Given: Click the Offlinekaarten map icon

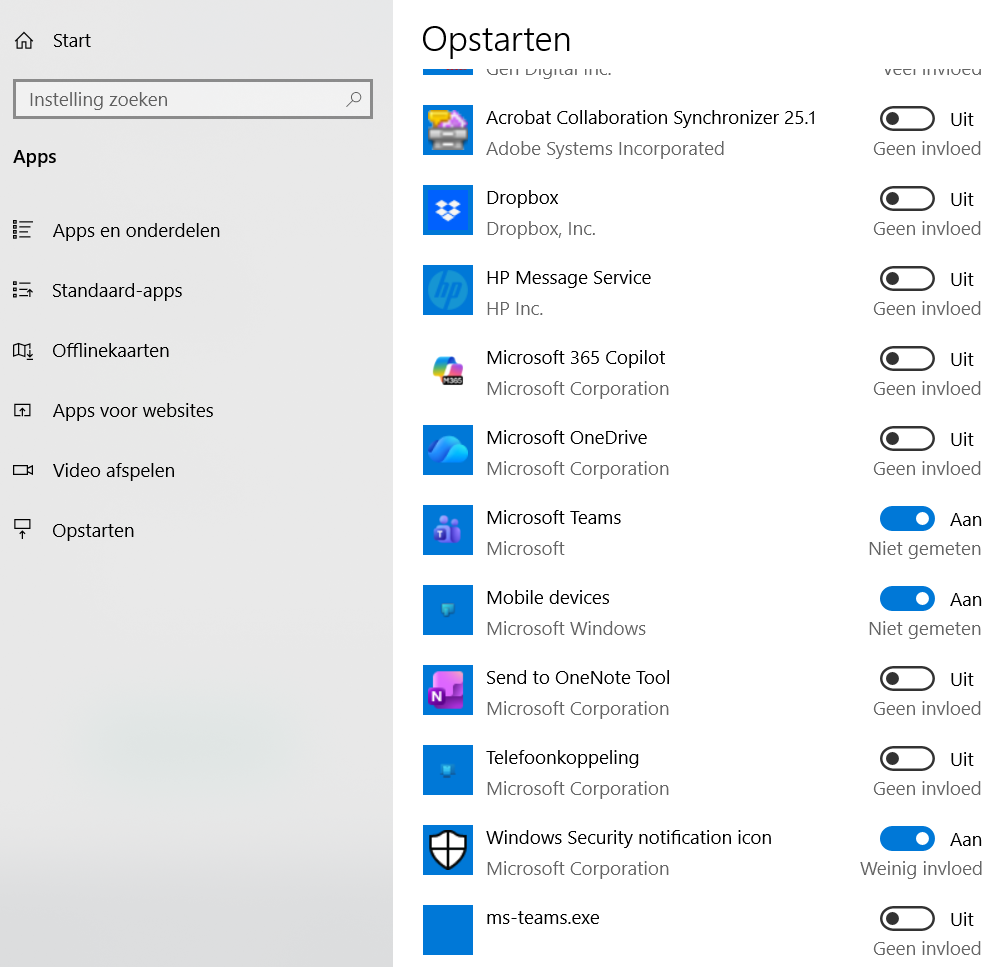Looking at the screenshot, I should coord(22,350).
